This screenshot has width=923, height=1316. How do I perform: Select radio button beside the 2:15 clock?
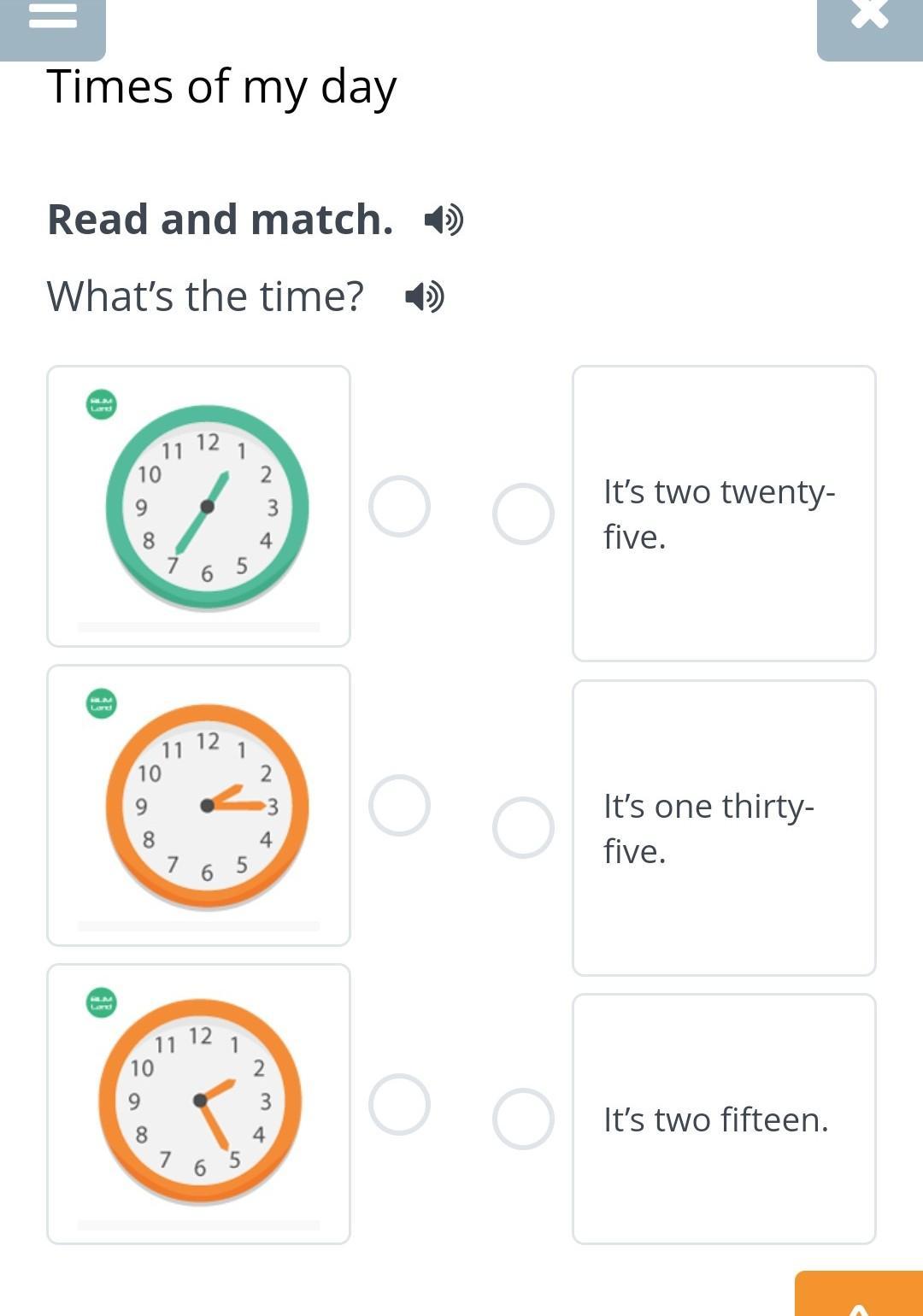click(399, 805)
